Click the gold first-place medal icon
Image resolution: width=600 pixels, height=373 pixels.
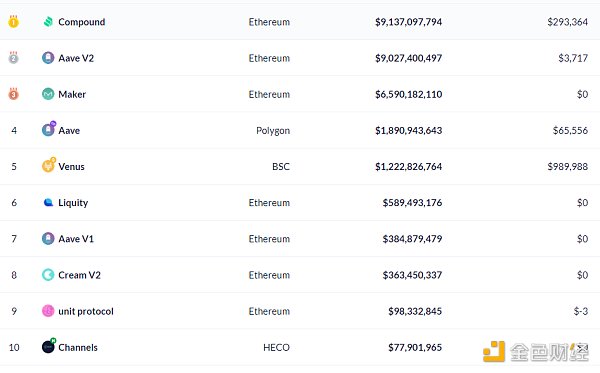pos(13,21)
